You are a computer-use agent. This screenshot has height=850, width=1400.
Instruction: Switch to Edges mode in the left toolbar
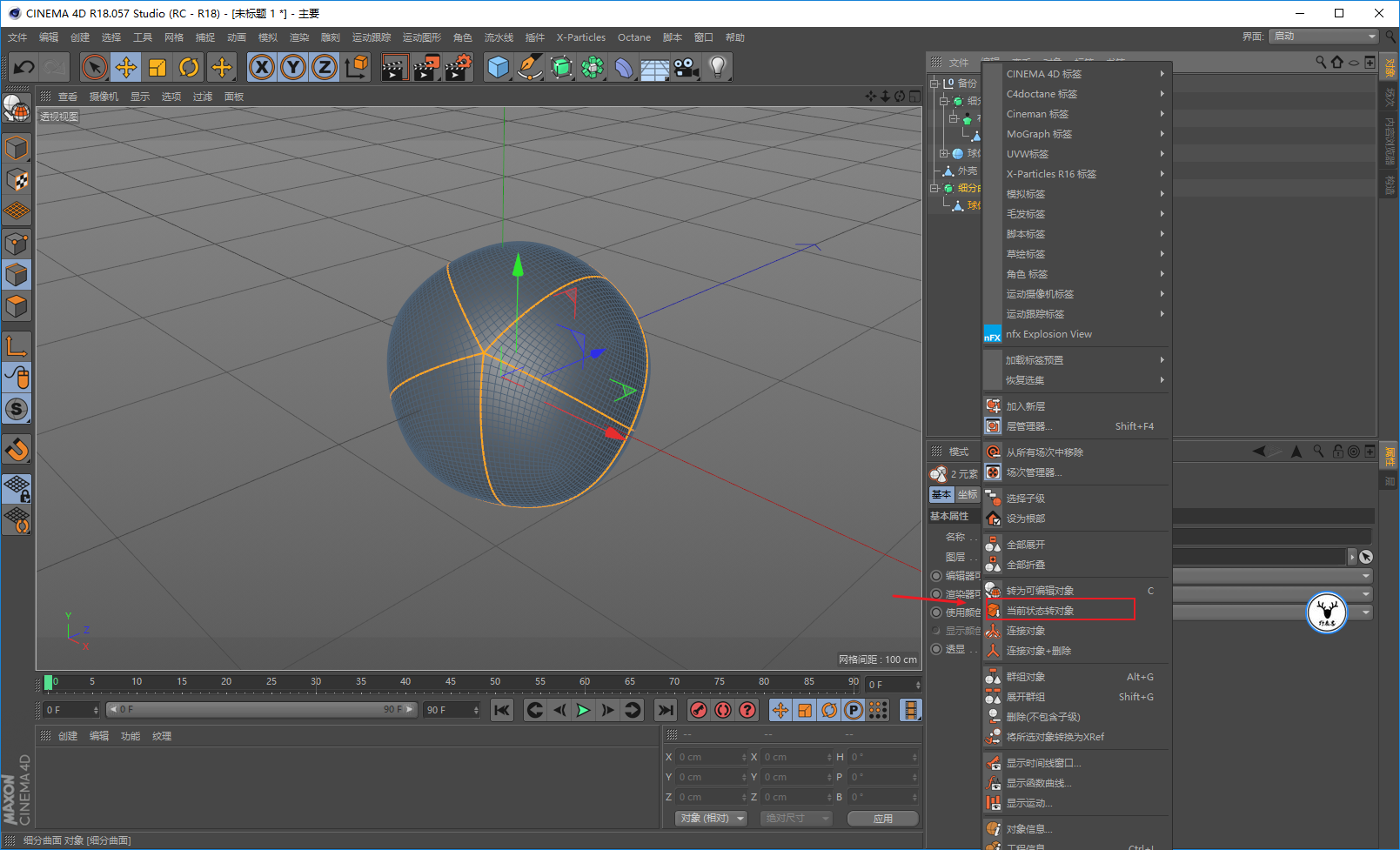[17, 275]
